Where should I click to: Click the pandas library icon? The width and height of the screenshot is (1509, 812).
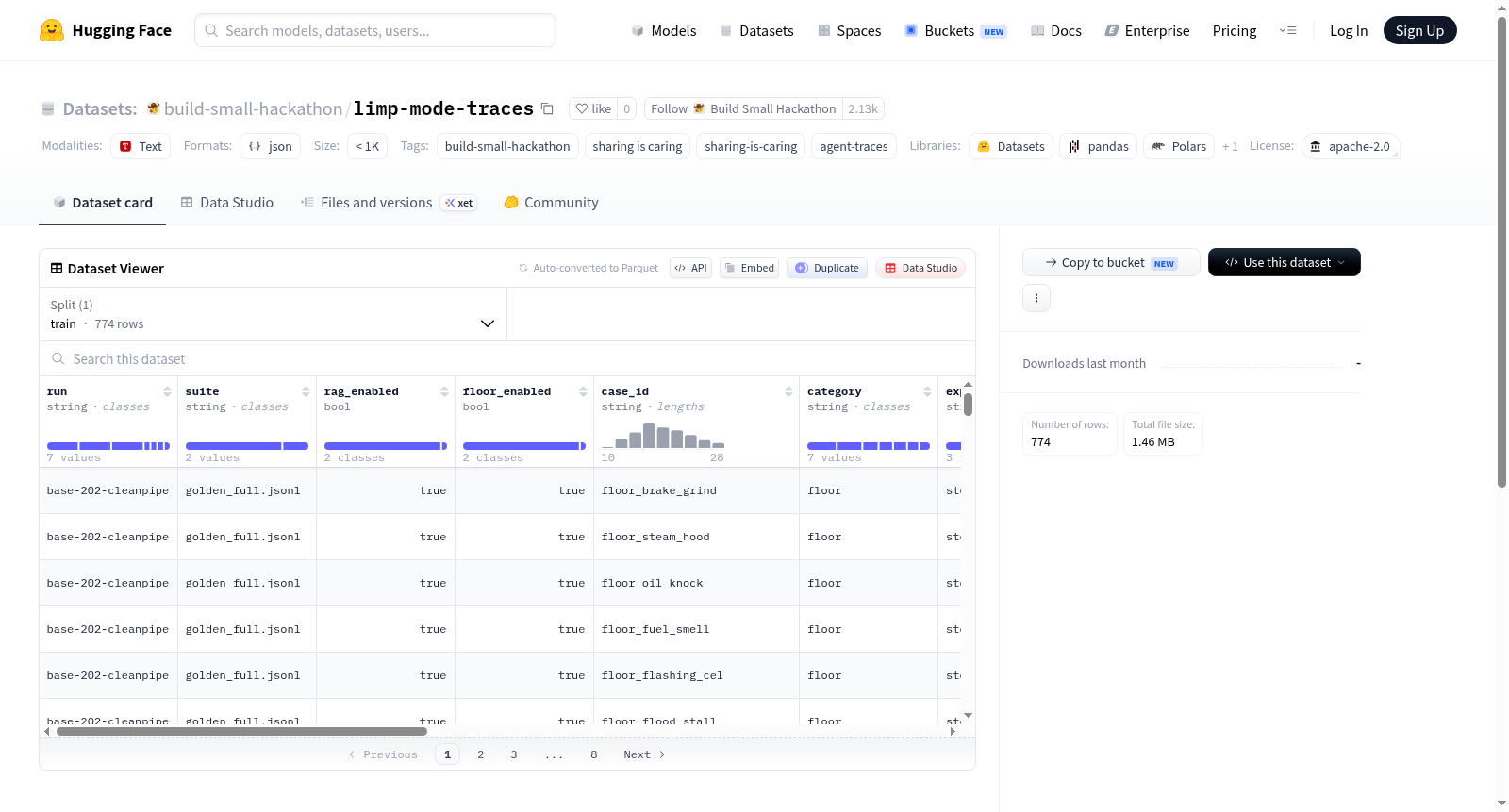(1074, 146)
